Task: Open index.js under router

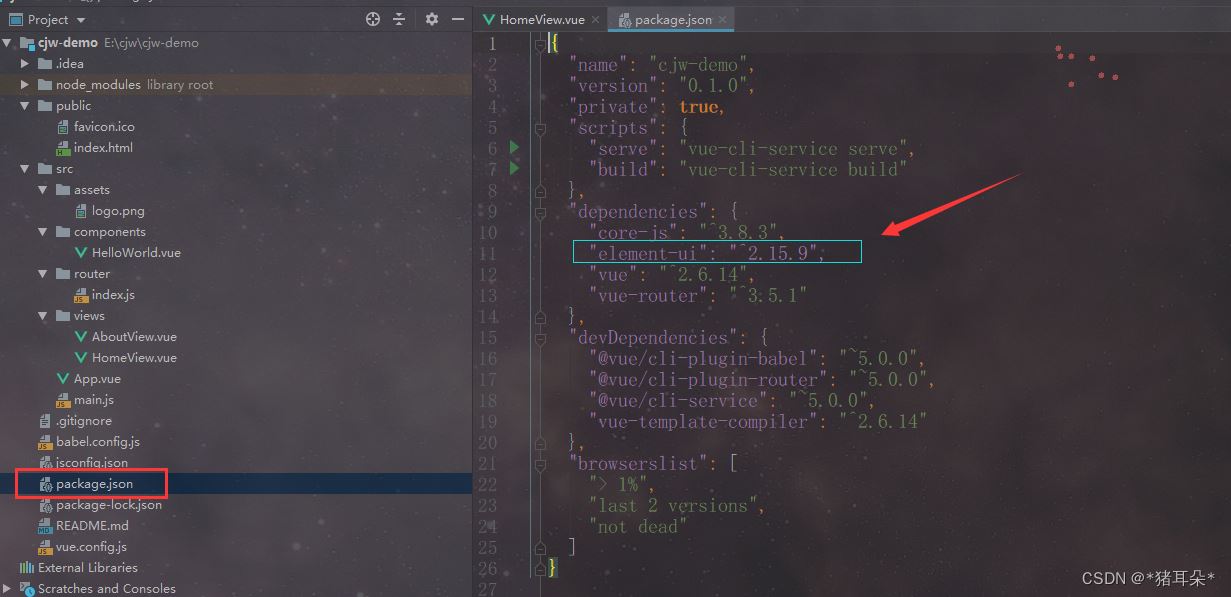Action: (112, 295)
